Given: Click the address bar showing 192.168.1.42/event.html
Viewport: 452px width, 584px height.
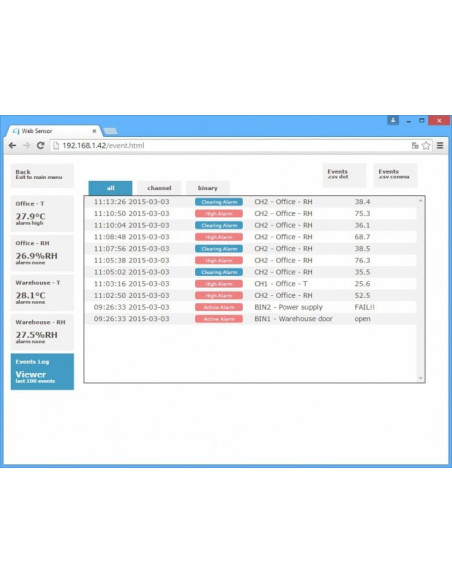Looking at the screenshot, I should pyautogui.click(x=231, y=146).
